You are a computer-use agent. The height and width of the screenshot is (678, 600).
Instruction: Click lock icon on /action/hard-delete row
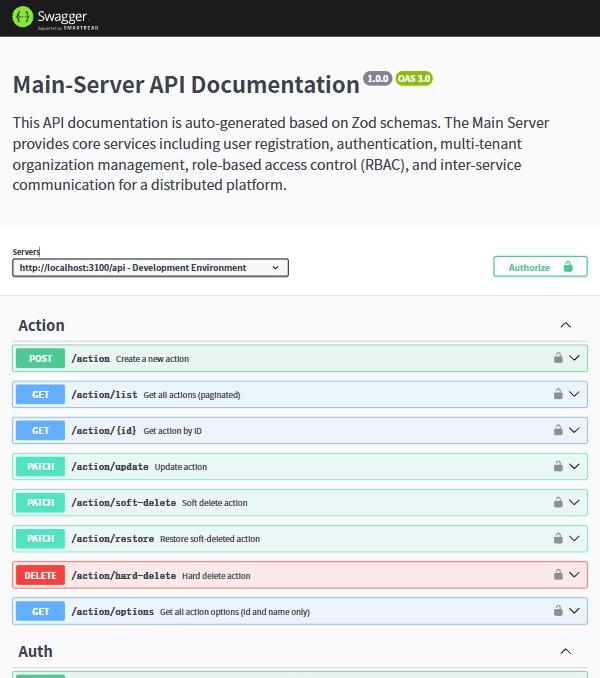coord(558,574)
